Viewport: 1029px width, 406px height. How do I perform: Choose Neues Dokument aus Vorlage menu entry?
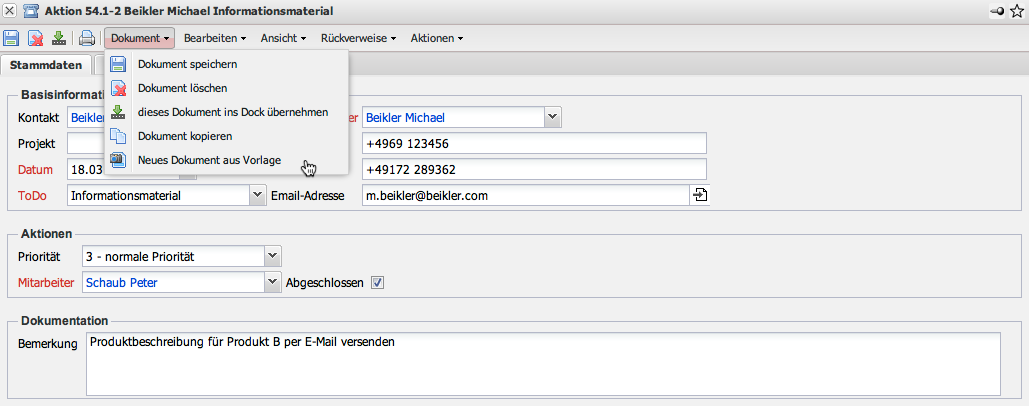[x=209, y=159]
